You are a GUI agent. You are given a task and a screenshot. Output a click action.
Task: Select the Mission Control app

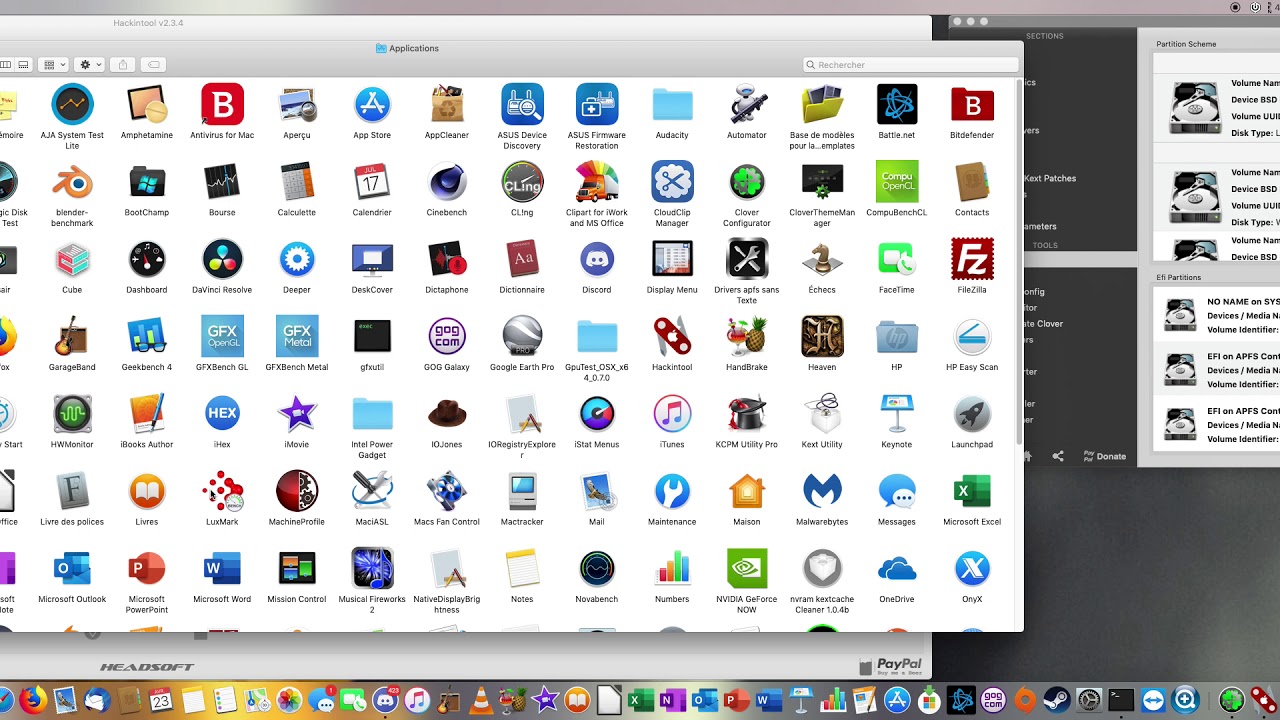point(297,569)
